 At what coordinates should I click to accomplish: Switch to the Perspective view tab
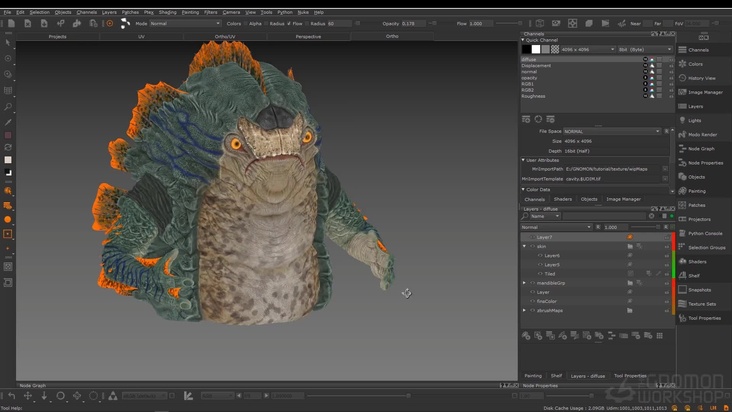point(308,36)
